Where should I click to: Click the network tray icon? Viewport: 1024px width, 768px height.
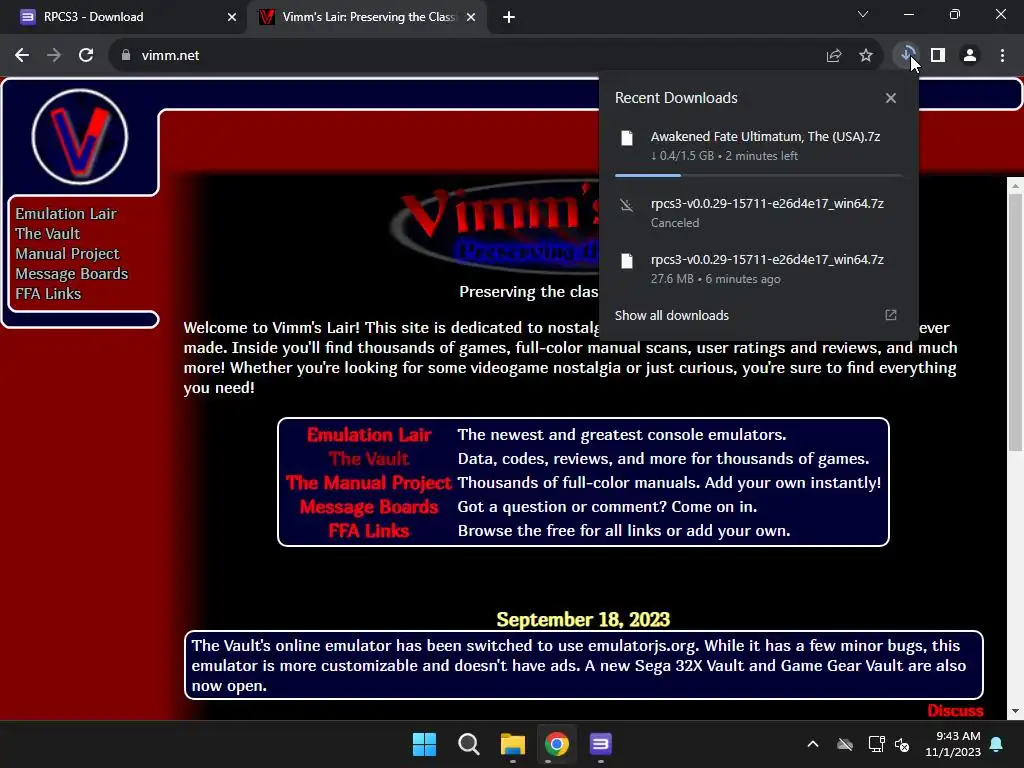[x=876, y=744]
